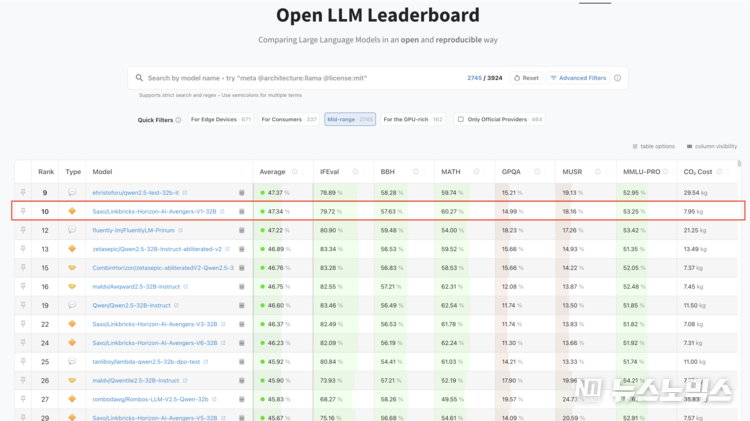
Task: Show the BBH column info icon
Action: pos(416,172)
